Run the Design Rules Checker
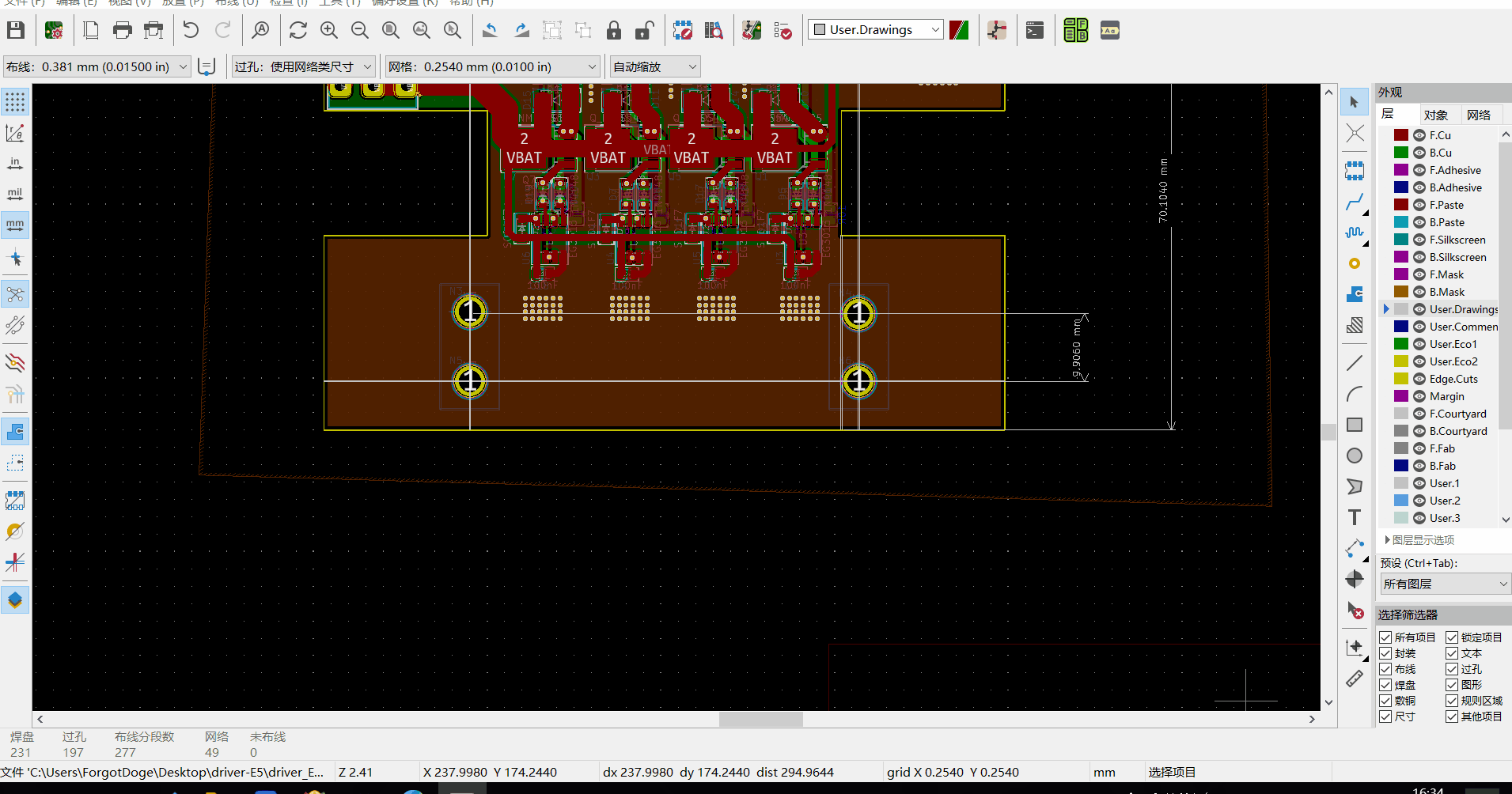Viewport: 1512px width, 794px height. tap(783, 30)
